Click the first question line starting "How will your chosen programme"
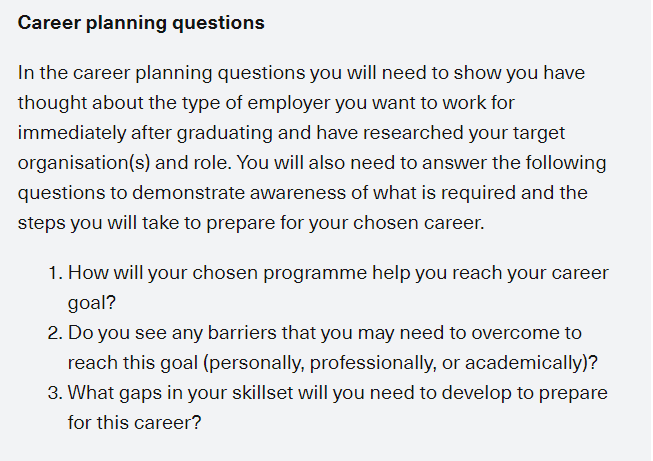Image resolution: width=653 pixels, height=461 pixels. [338, 273]
